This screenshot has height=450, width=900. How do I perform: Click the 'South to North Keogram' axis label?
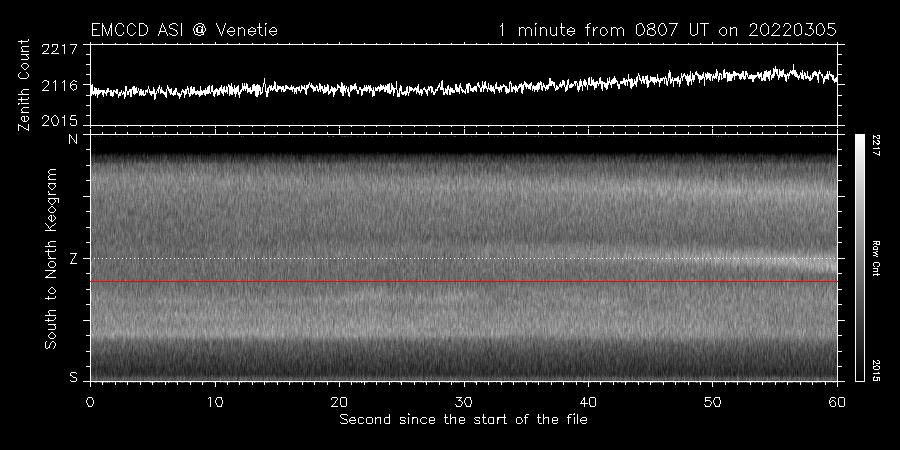pyautogui.click(x=51, y=258)
